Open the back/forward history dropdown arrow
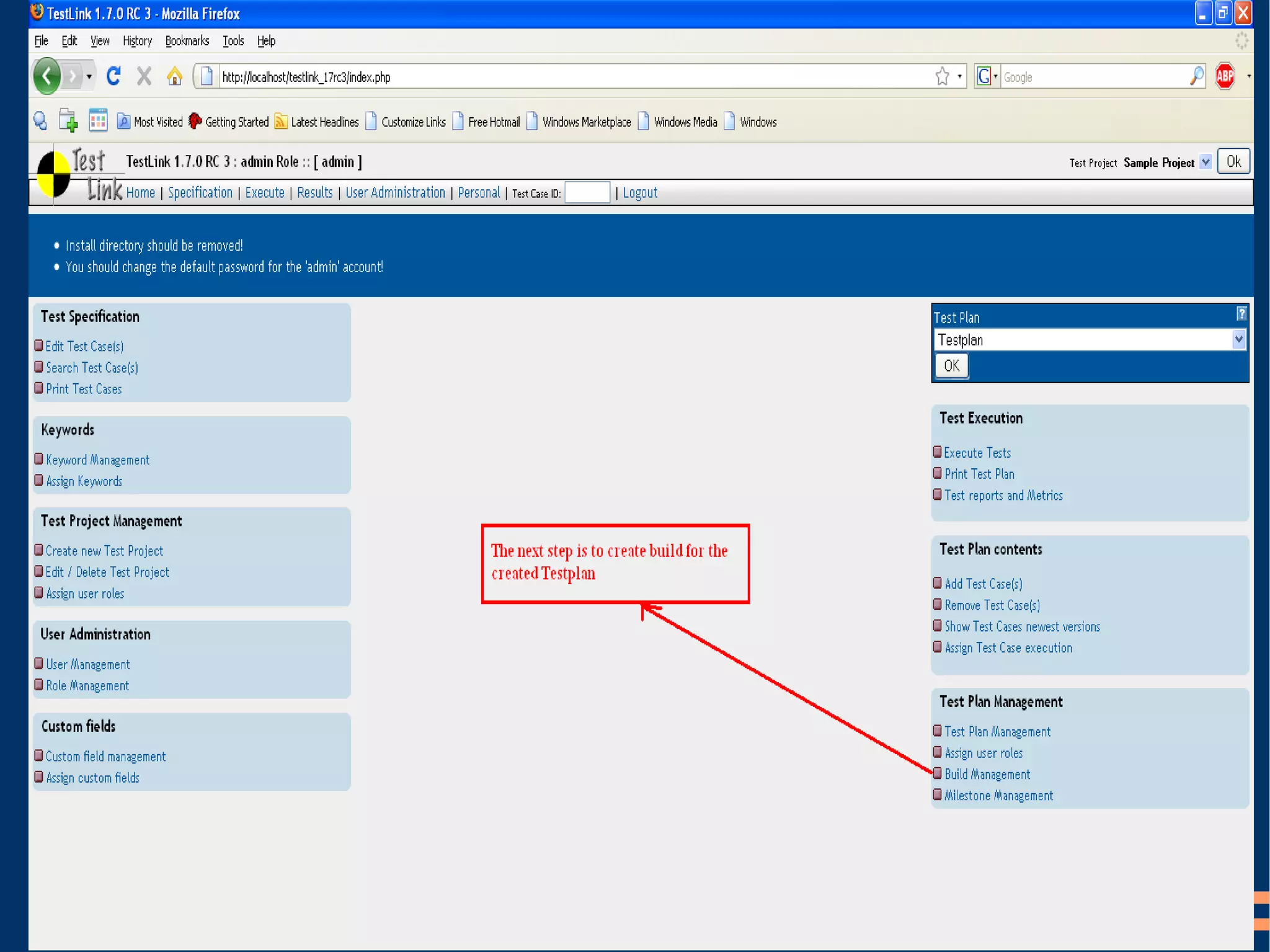This screenshot has width=1270, height=952. 89,76
